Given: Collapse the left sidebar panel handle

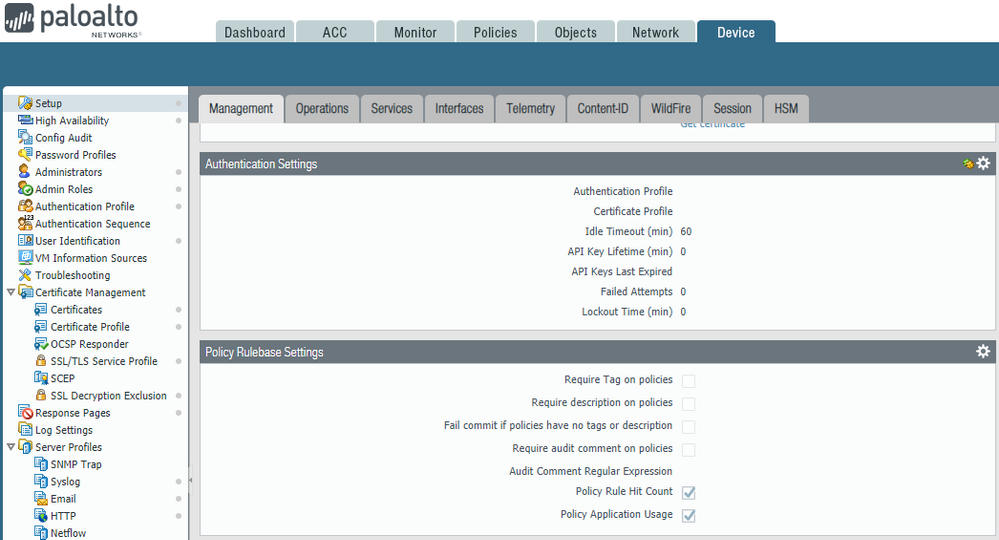Looking at the screenshot, I should 190,480.
